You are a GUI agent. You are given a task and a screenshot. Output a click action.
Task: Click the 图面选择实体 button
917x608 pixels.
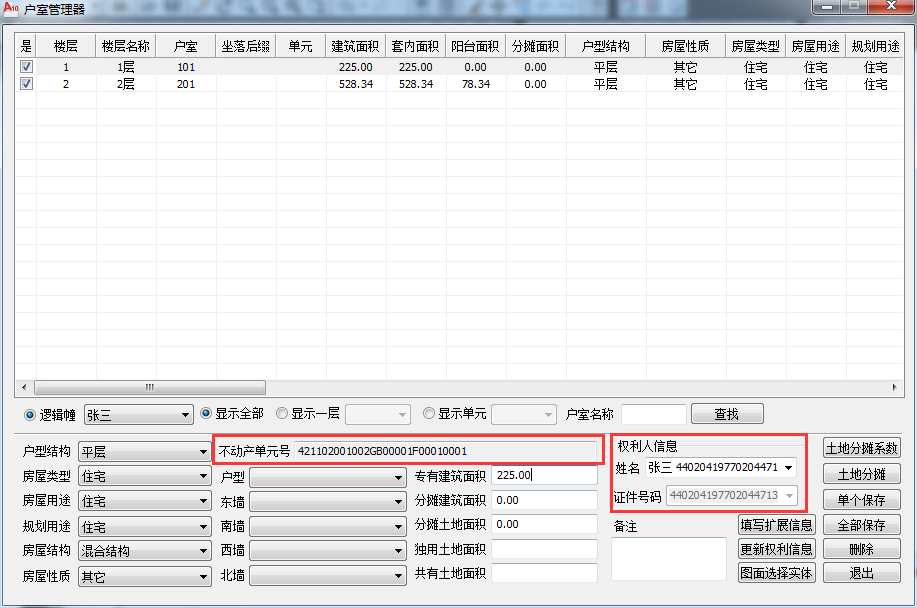point(776,573)
